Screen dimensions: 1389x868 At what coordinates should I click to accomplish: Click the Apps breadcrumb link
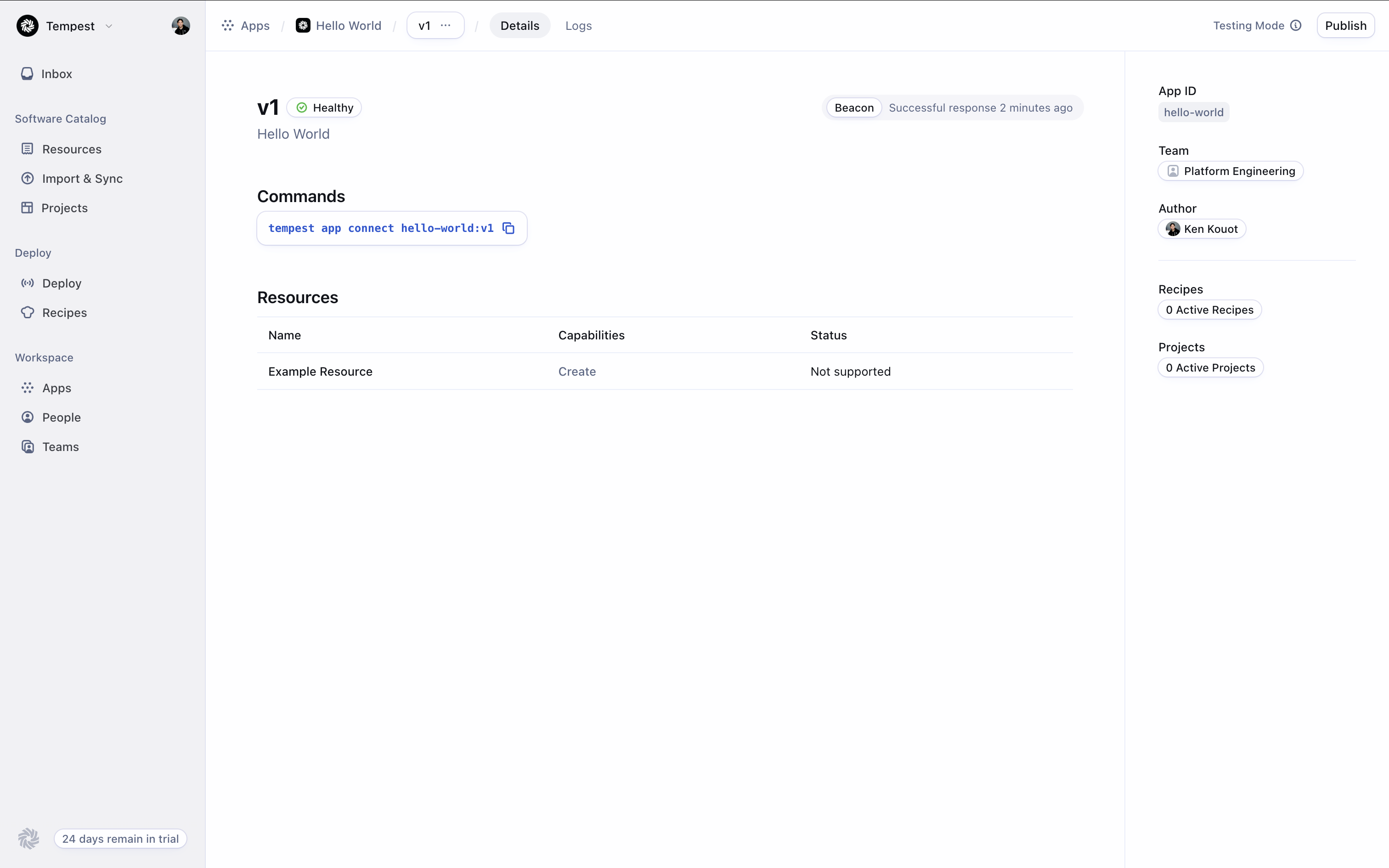tap(254, 26)
